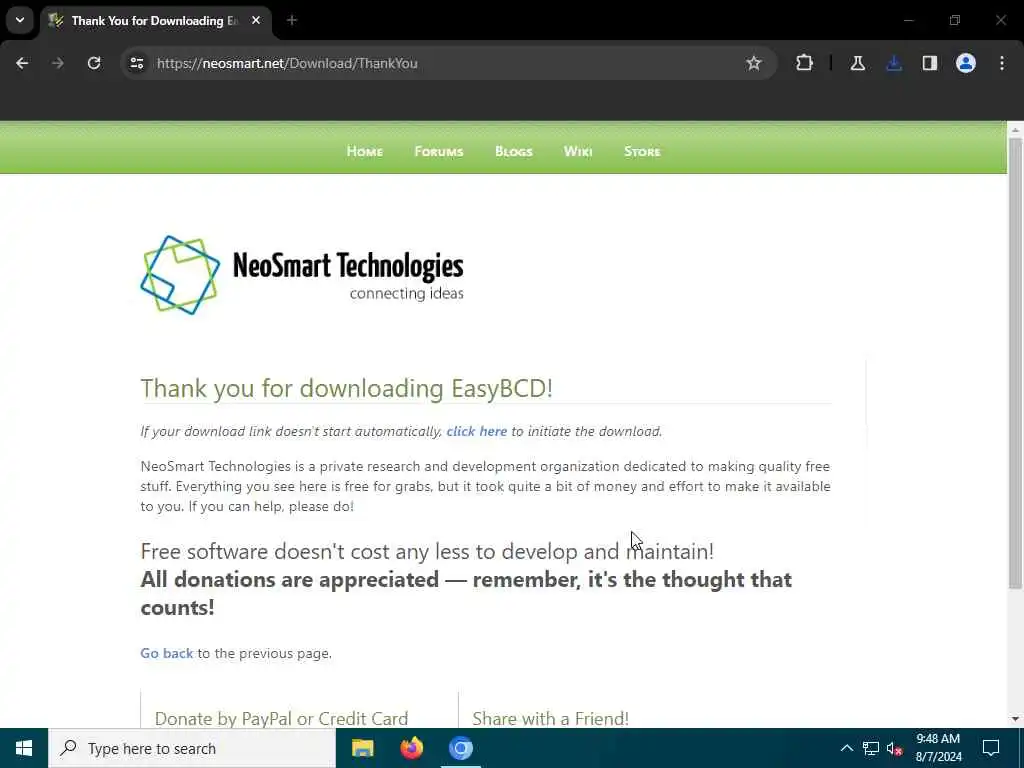The width and height of the screenshot is (1024, 768).
Task: Open the Home navigation item
Action: [x=364, y=152]
